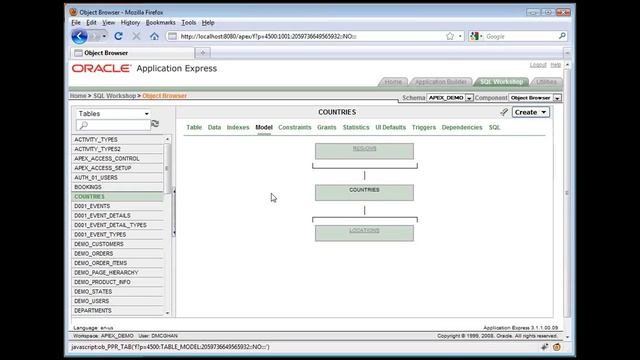The width and height of the screenshot is (640, 360).
Task: Open the Schema APEX_DEMO dropdown
Action: [x=450, y=98]
